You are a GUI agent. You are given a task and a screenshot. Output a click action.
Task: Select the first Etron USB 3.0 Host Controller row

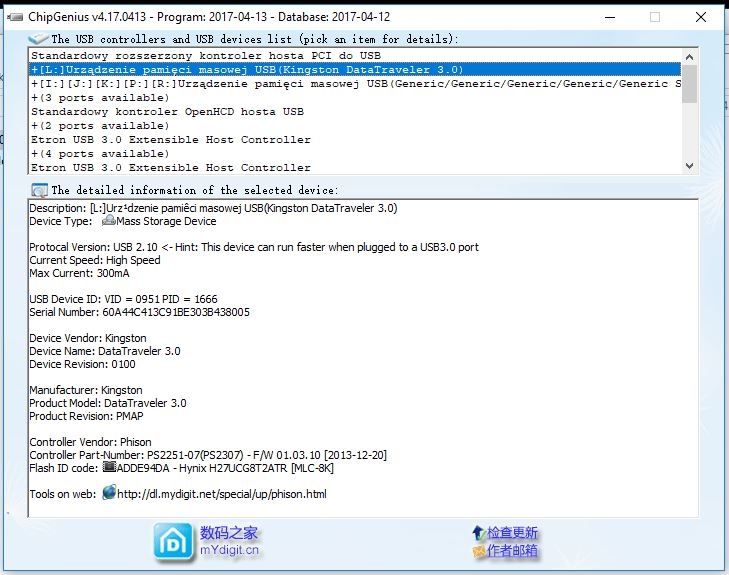(x=355, y=139)
